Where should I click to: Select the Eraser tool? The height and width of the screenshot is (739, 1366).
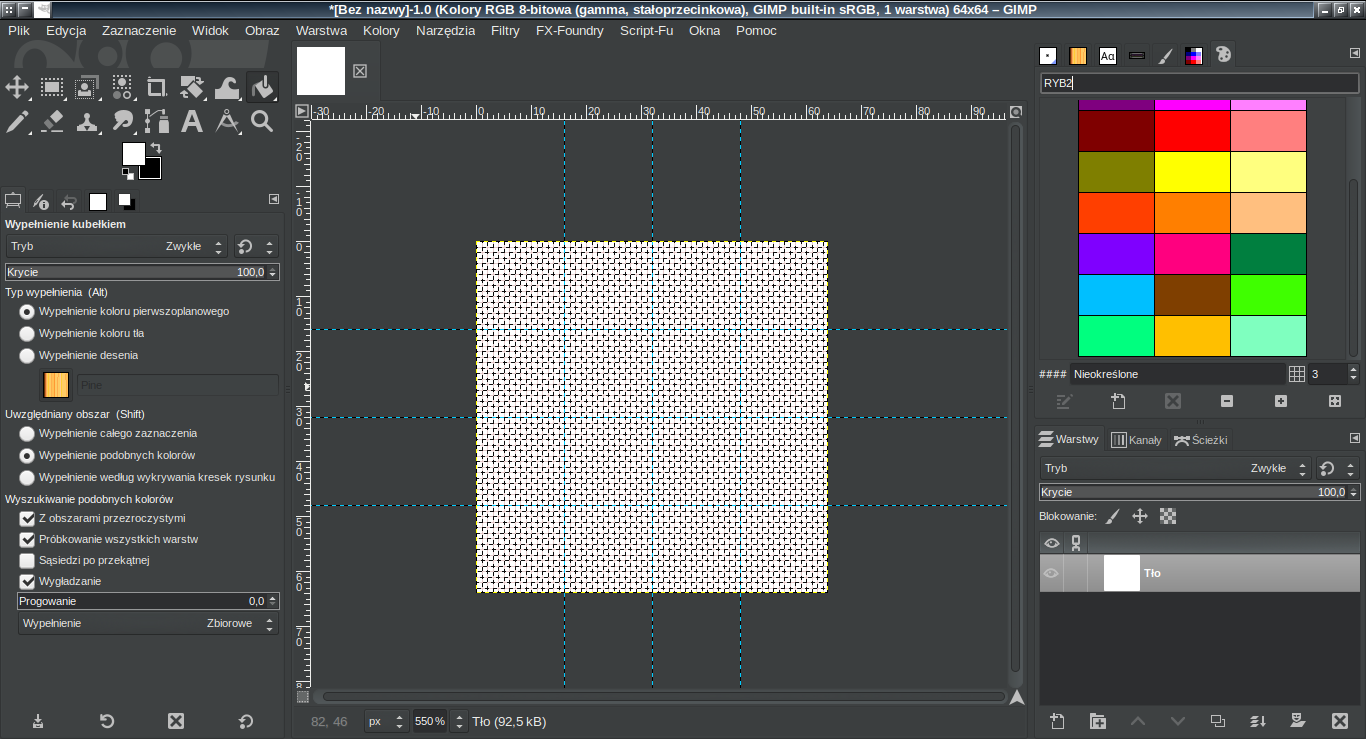coord(52,122)
